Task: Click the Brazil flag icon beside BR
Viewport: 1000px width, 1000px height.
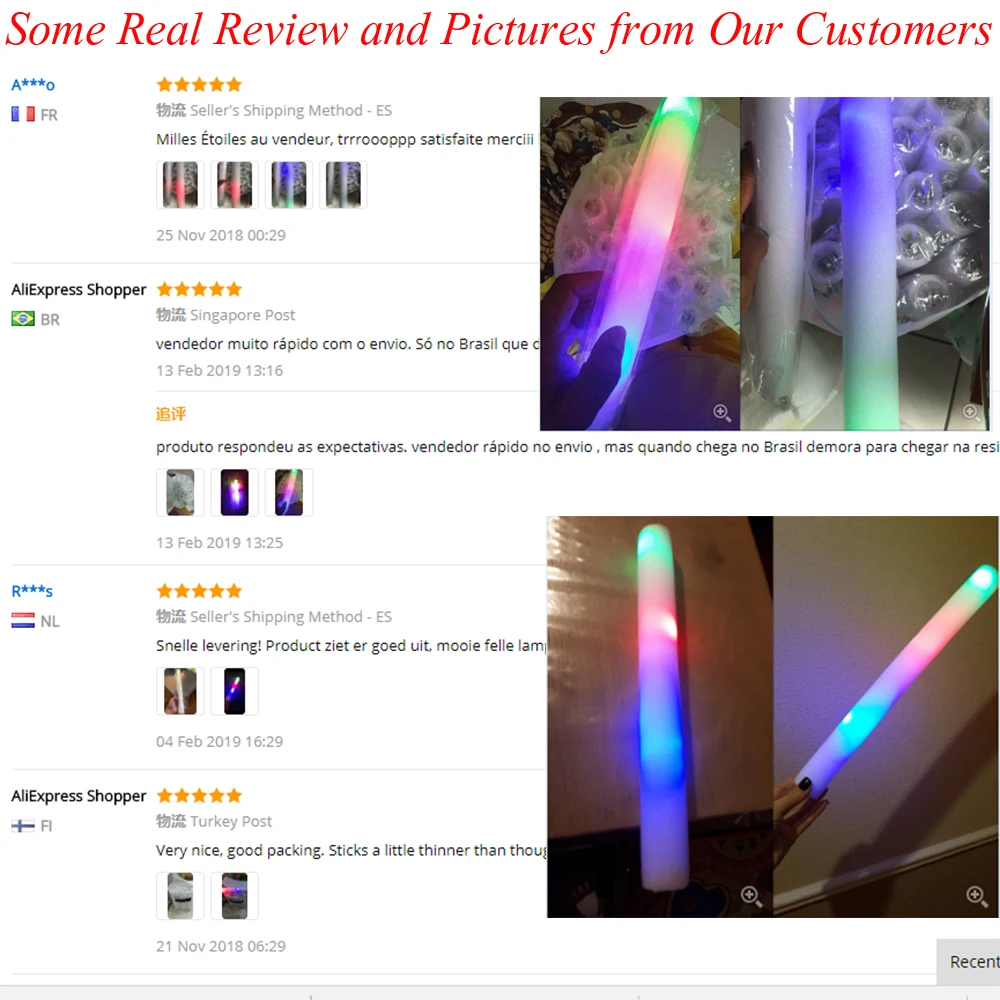Action: (23, 319)
